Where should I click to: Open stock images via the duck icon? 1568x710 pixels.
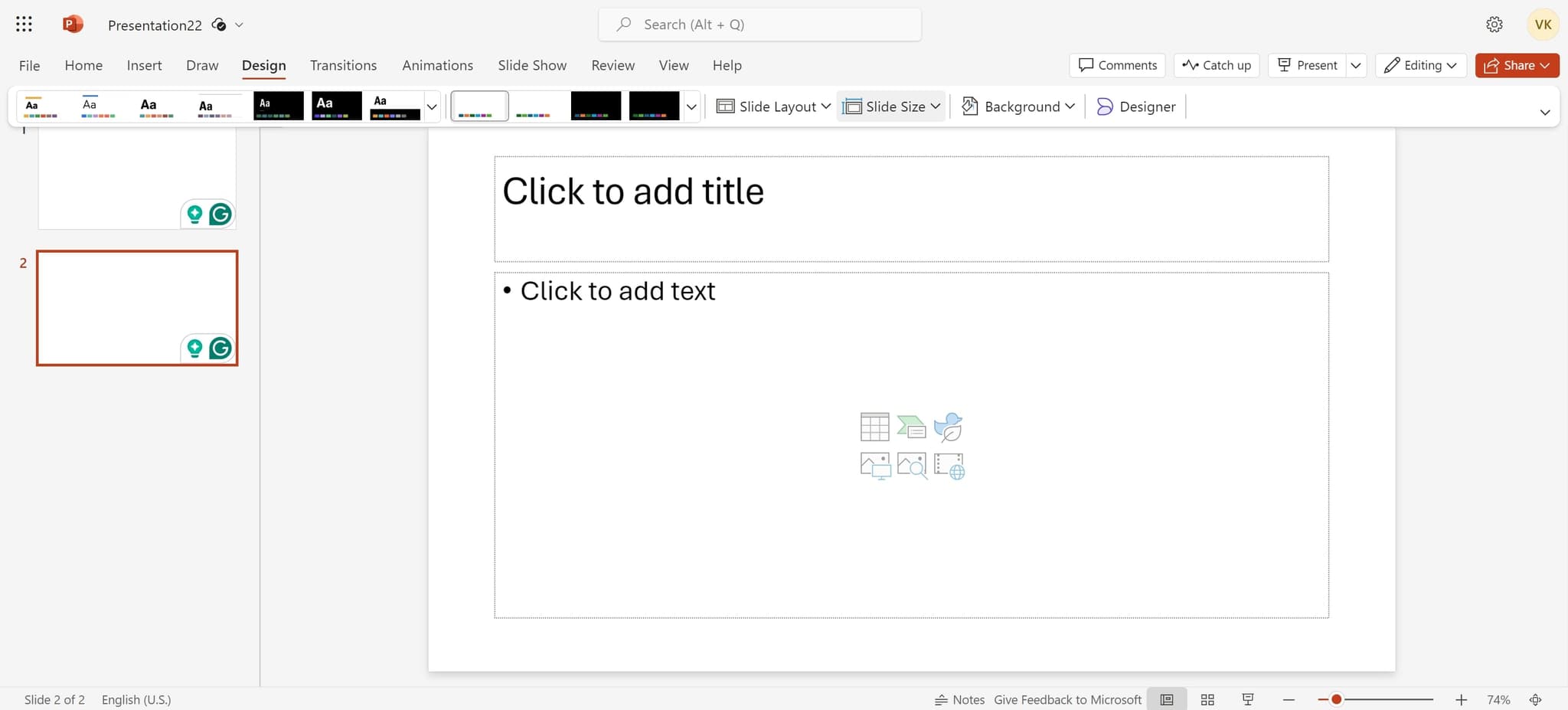coord(948,427)
